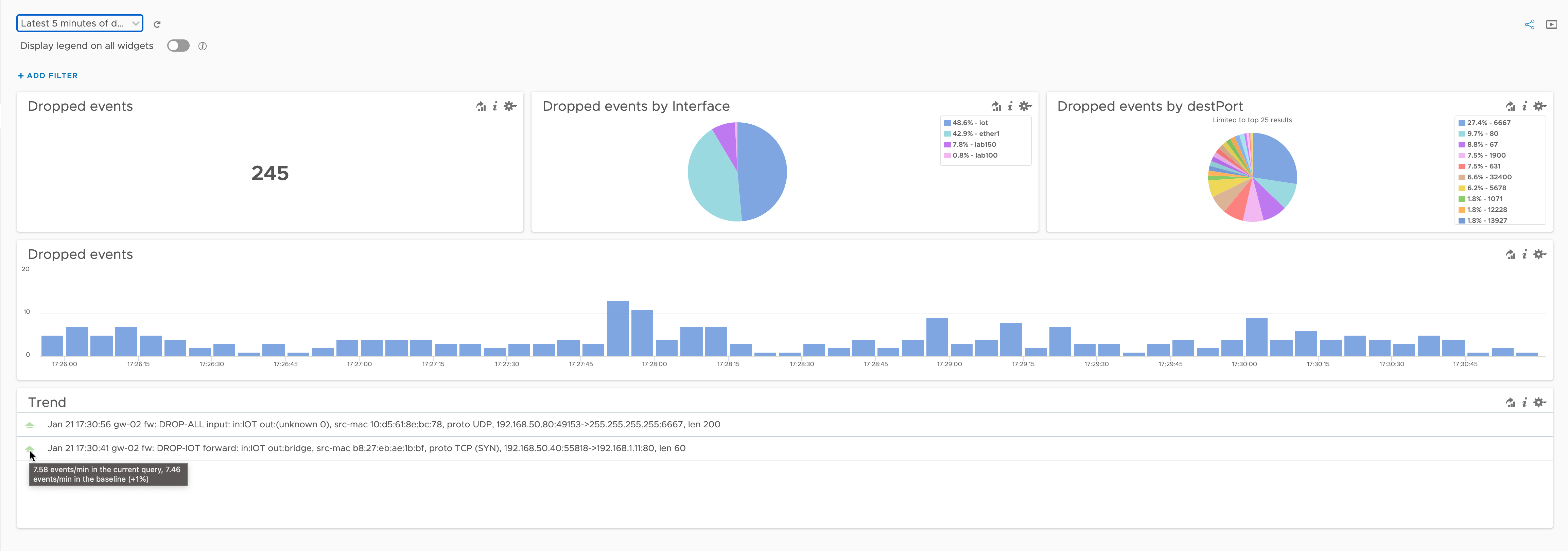1568x551 pixels.
Task: Open Dropped events by Interface in Interactive Analytics
Action: pos(996,106)
